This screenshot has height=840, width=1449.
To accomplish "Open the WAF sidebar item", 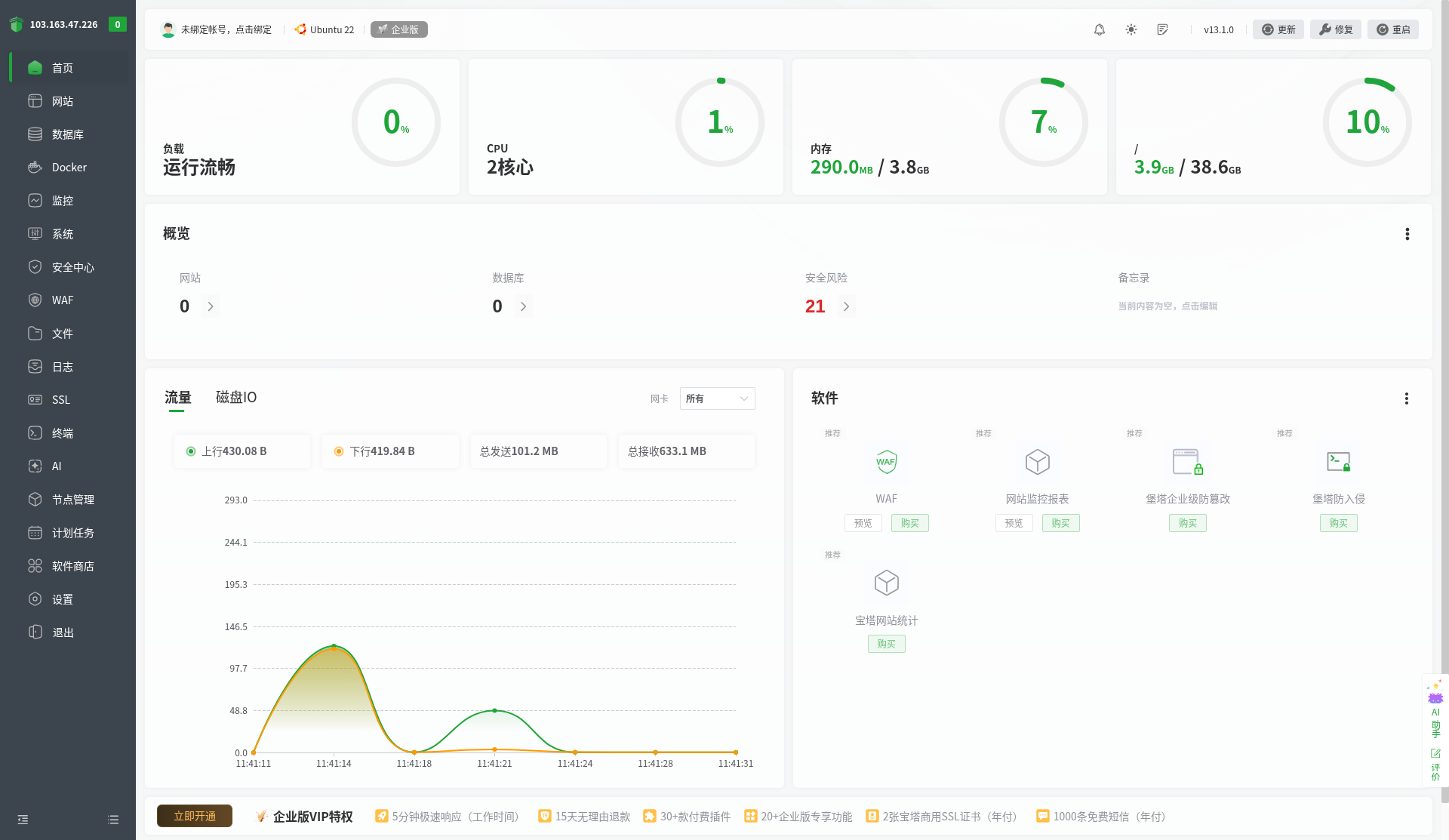I will (68, 300).
